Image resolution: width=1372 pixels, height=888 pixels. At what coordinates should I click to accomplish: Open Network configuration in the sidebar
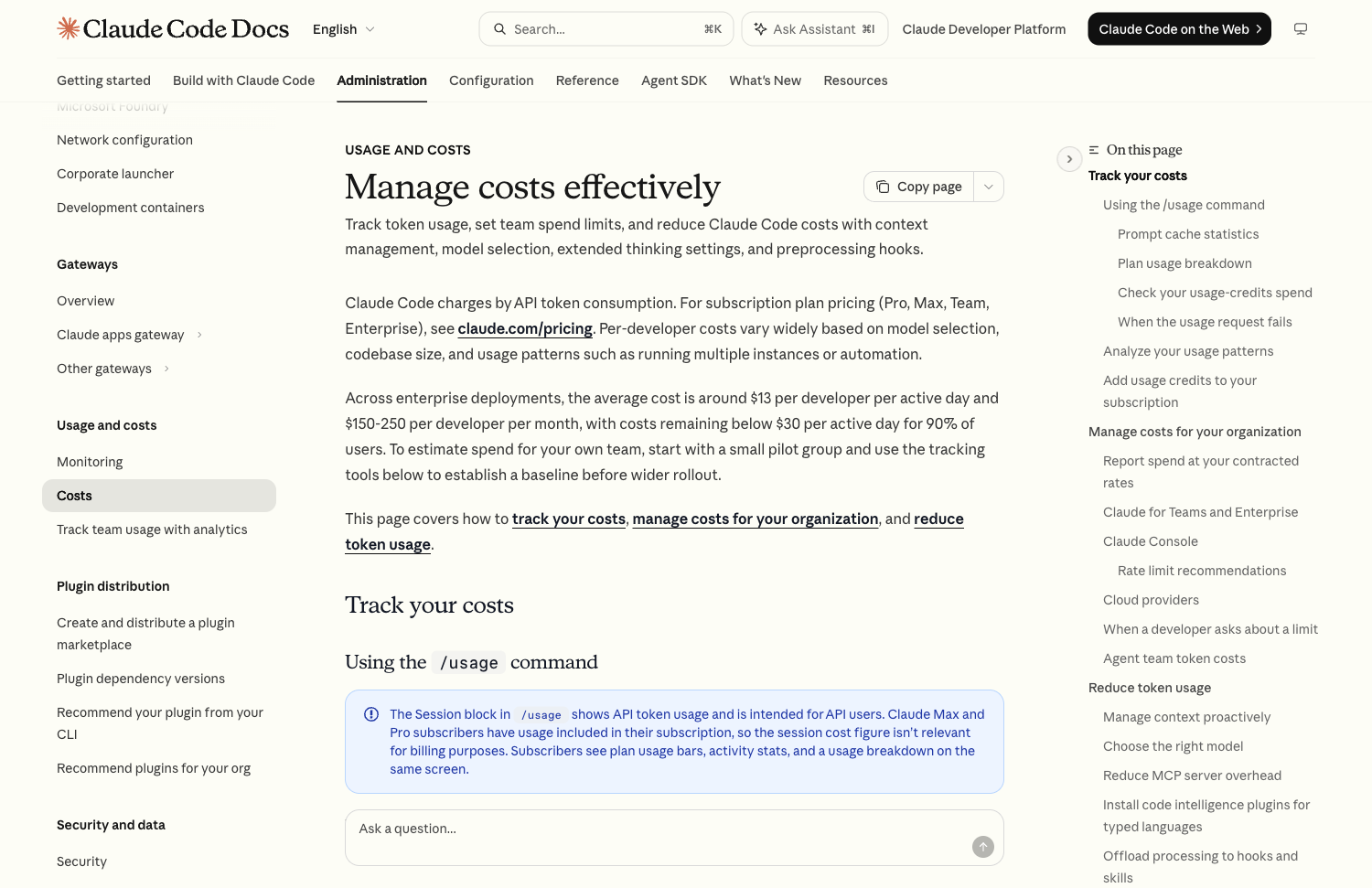(x=124, y=140)
